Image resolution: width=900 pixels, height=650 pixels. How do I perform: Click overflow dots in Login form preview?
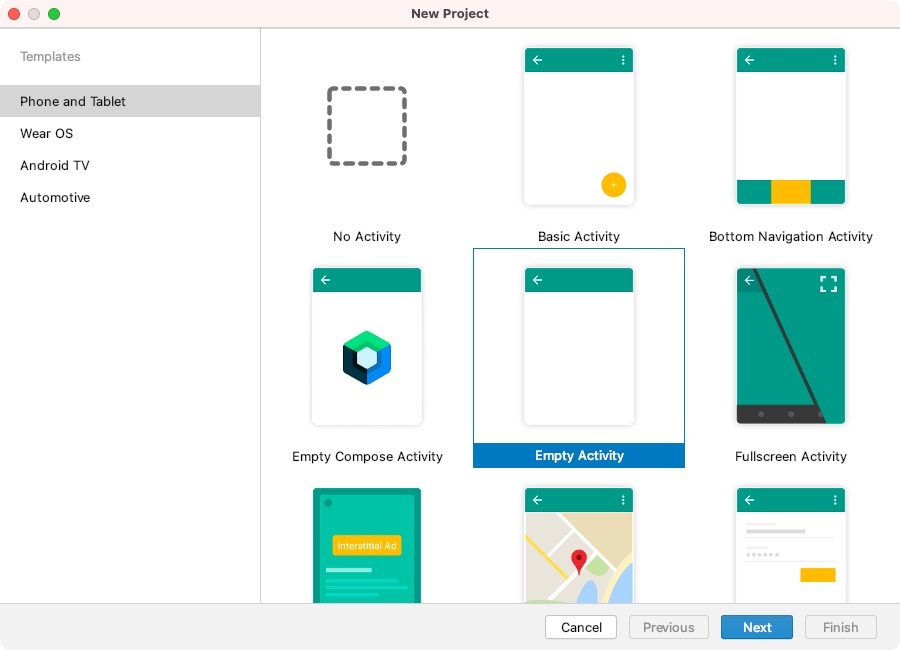(835, 500)
